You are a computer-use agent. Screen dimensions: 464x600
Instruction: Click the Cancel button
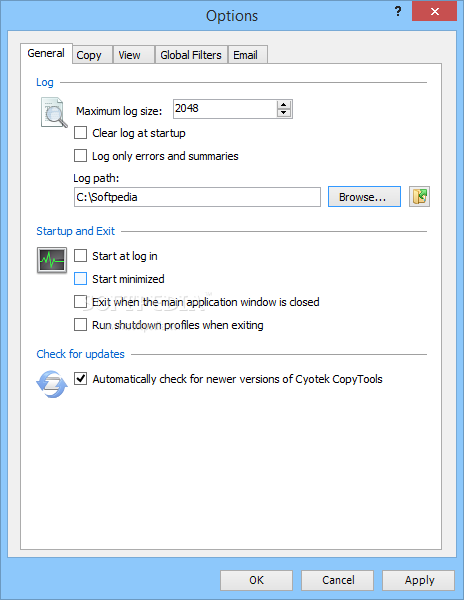click(x=337, y=580)
